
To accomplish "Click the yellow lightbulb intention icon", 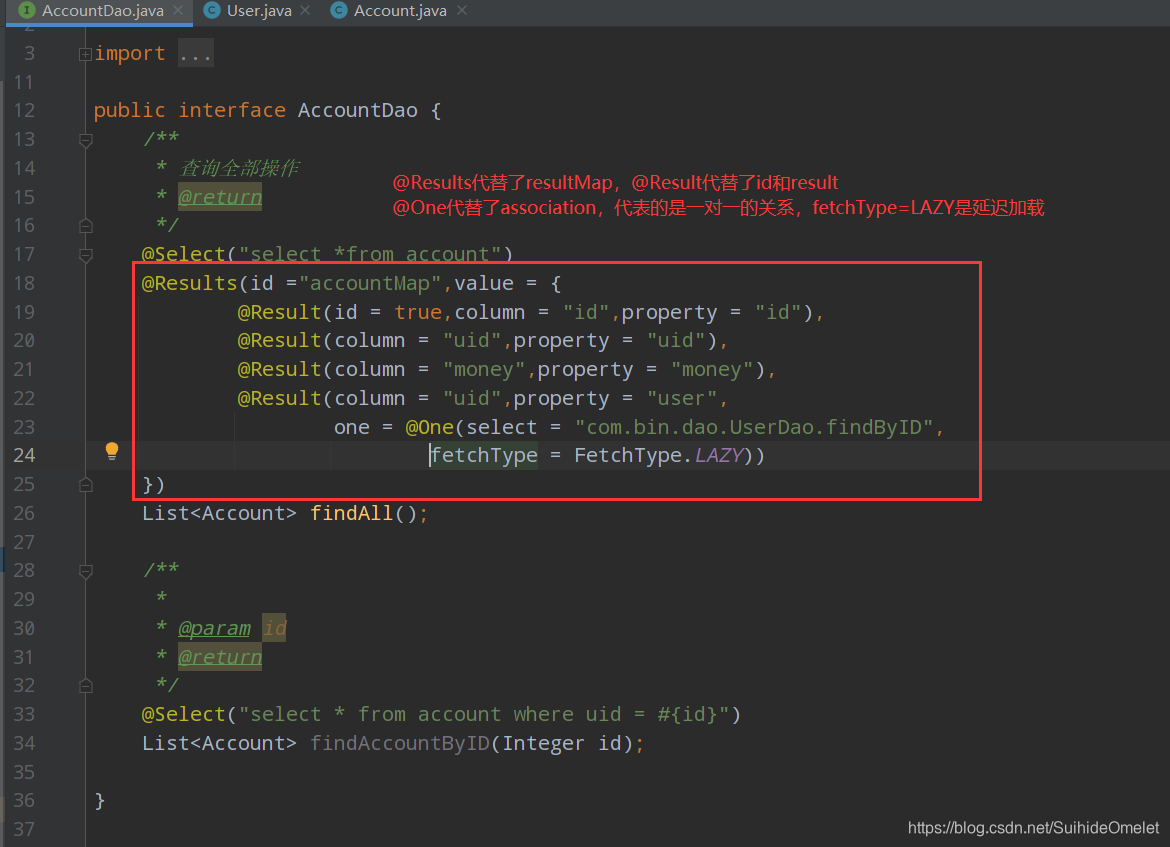I will tap(112, 451).
